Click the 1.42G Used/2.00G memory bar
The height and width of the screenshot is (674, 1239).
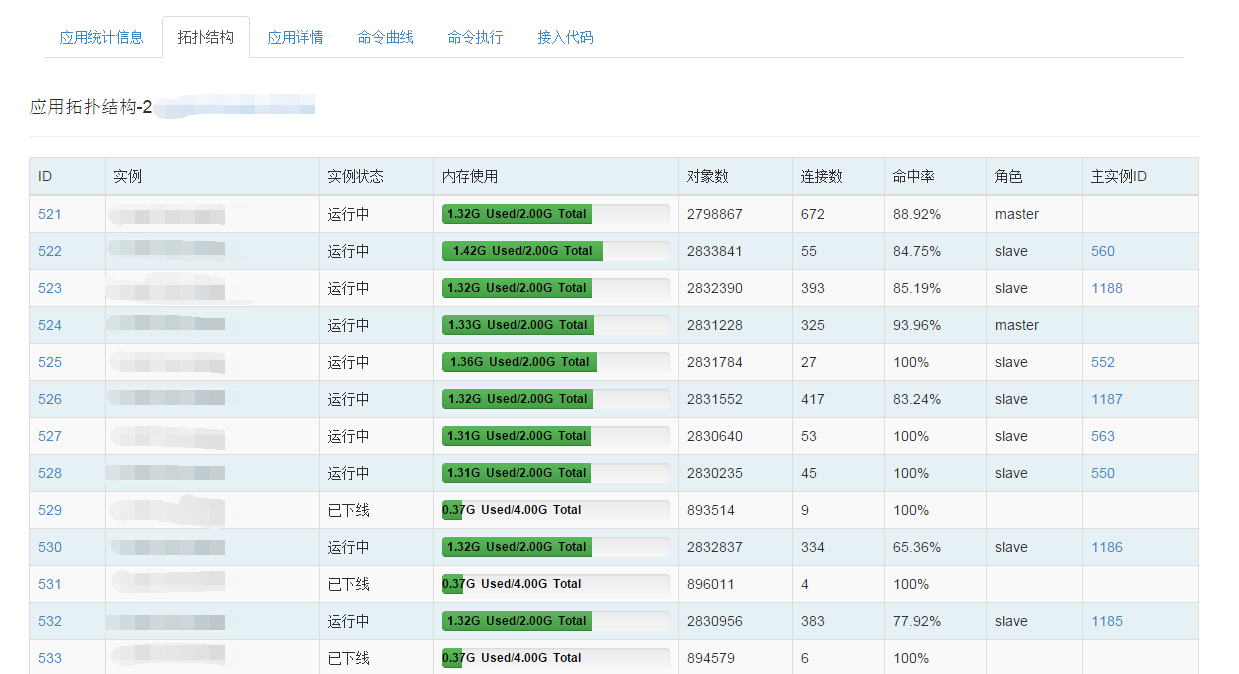(556, 251)
